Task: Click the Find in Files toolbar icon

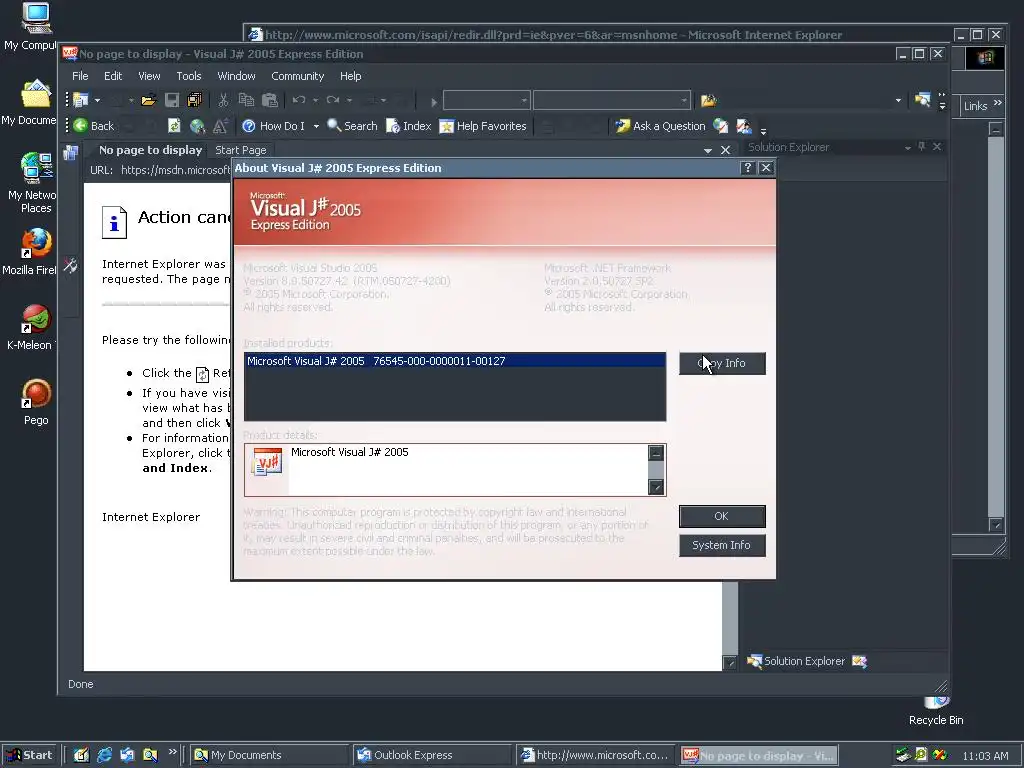Action: [922, 100]
